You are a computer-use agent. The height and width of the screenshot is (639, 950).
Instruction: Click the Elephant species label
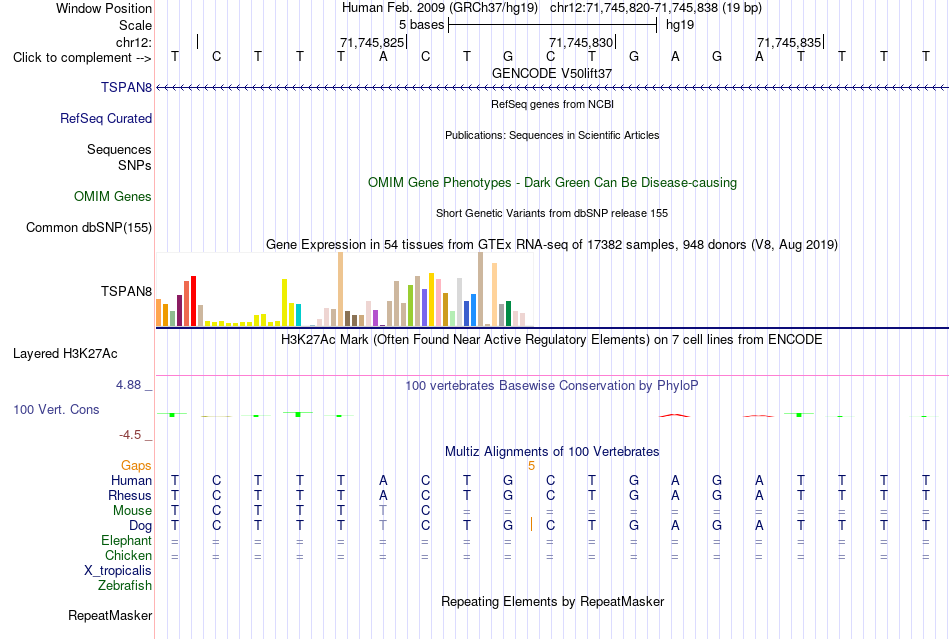(x=126, y=540)
